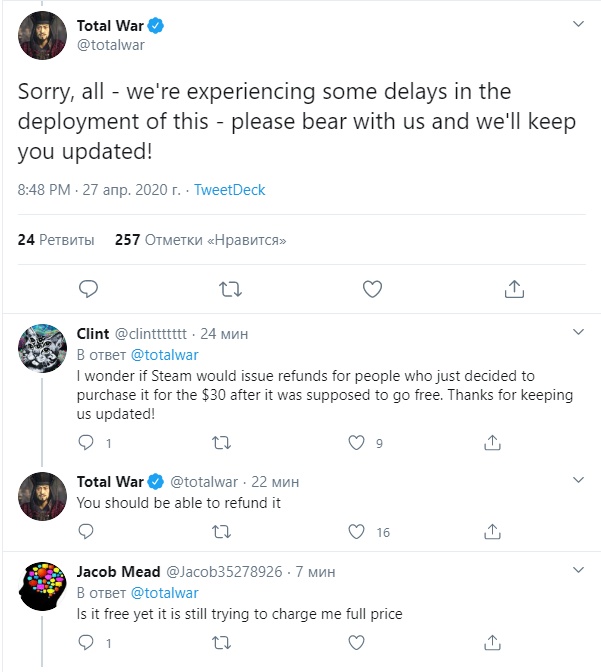Open the TweetDeck source link
The image size is (601, 672).
tap(229, 189)
